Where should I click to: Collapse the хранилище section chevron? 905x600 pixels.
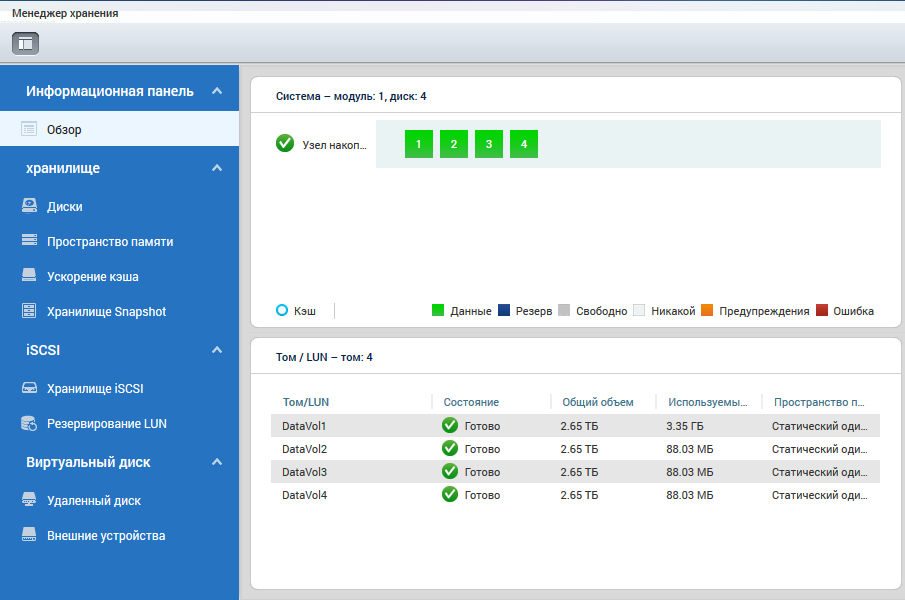coord(217,168)
